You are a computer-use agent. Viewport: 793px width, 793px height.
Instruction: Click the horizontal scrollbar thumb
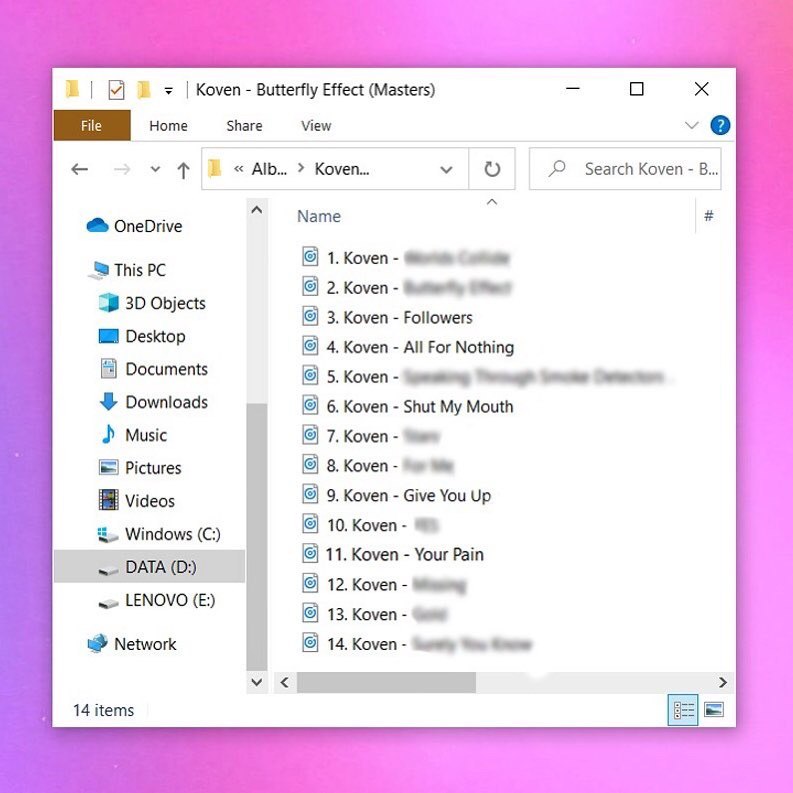(386, 682)
